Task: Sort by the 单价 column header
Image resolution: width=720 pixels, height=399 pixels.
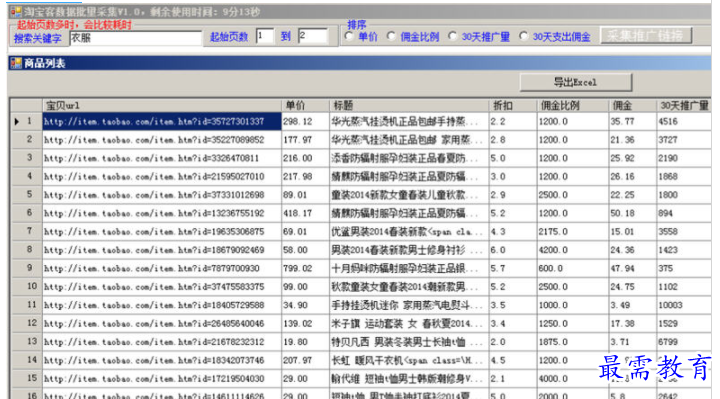Action: point(305,106)
